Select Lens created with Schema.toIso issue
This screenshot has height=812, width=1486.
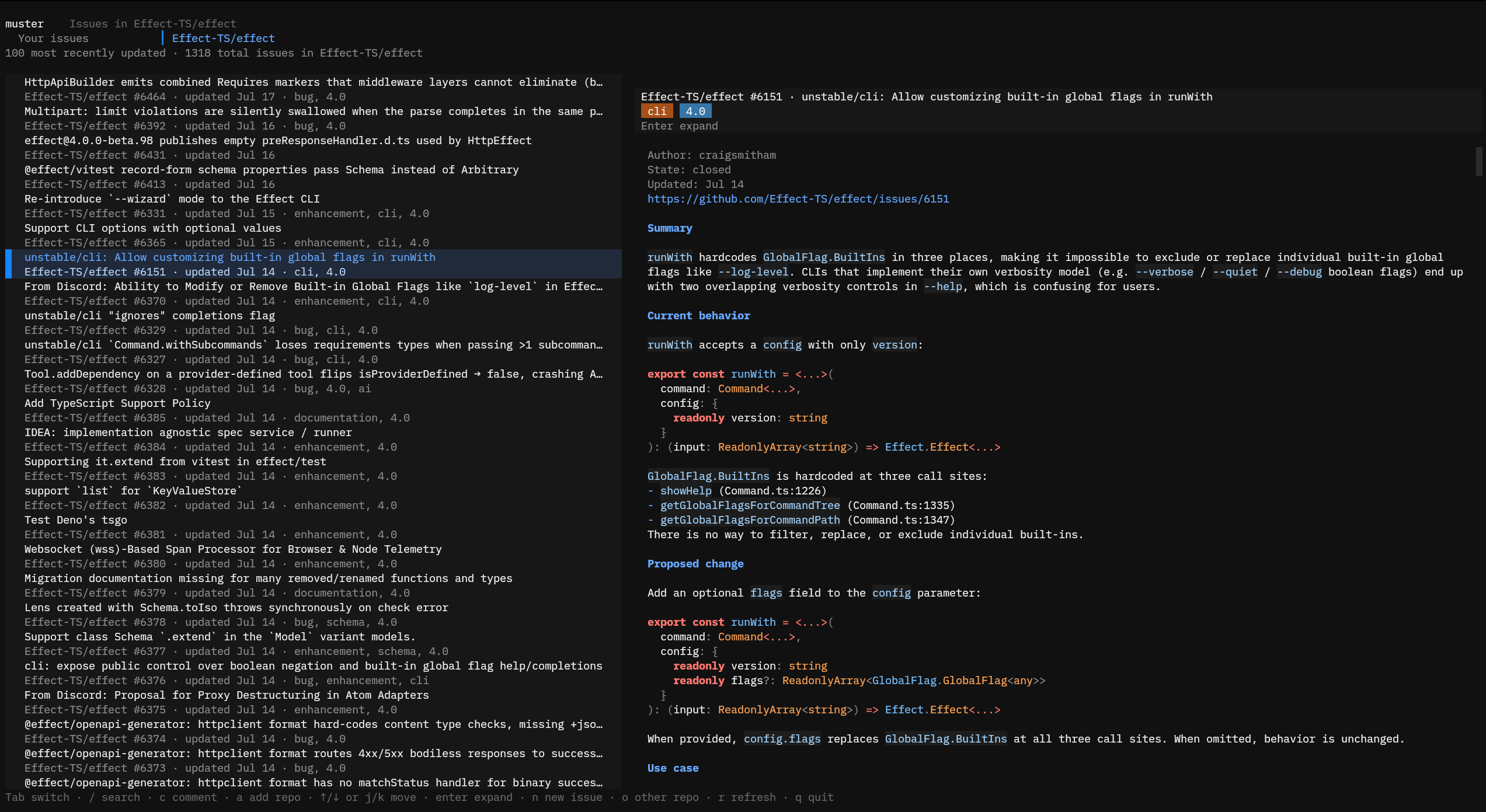(x=314, y=615)
